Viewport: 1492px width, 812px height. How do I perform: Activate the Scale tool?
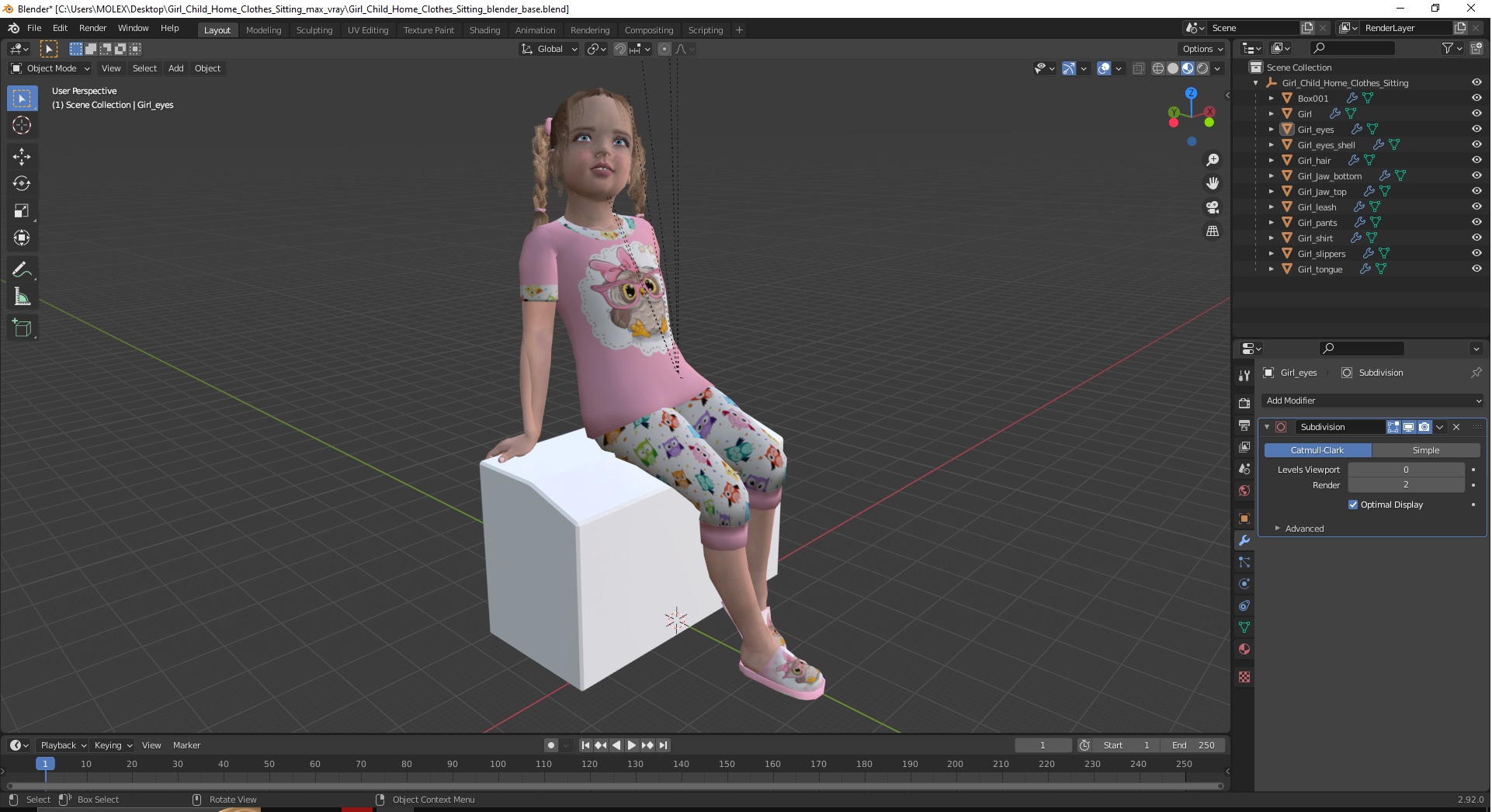(x=22, y=211)
